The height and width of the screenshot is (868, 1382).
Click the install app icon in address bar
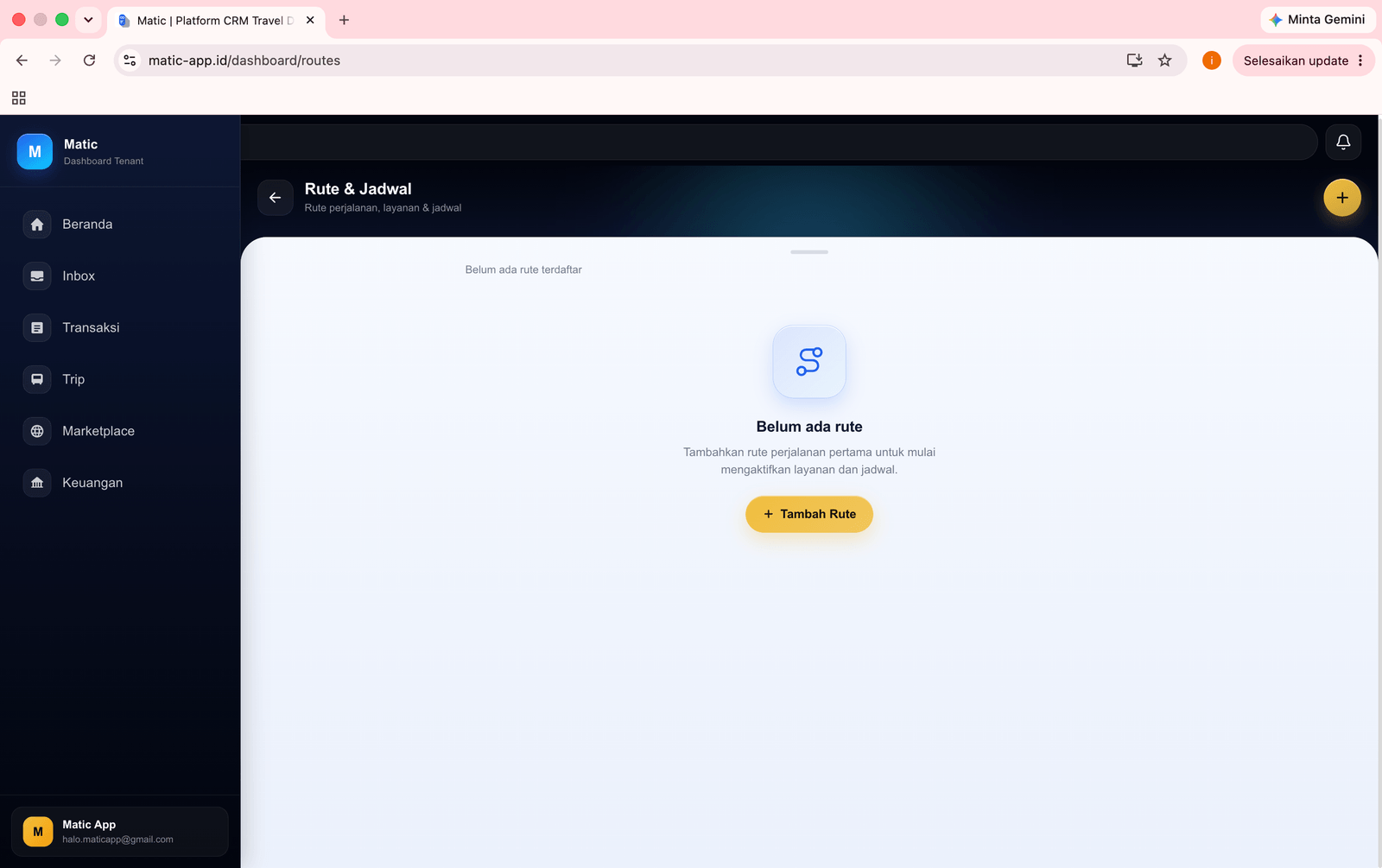coord(1135,60)
